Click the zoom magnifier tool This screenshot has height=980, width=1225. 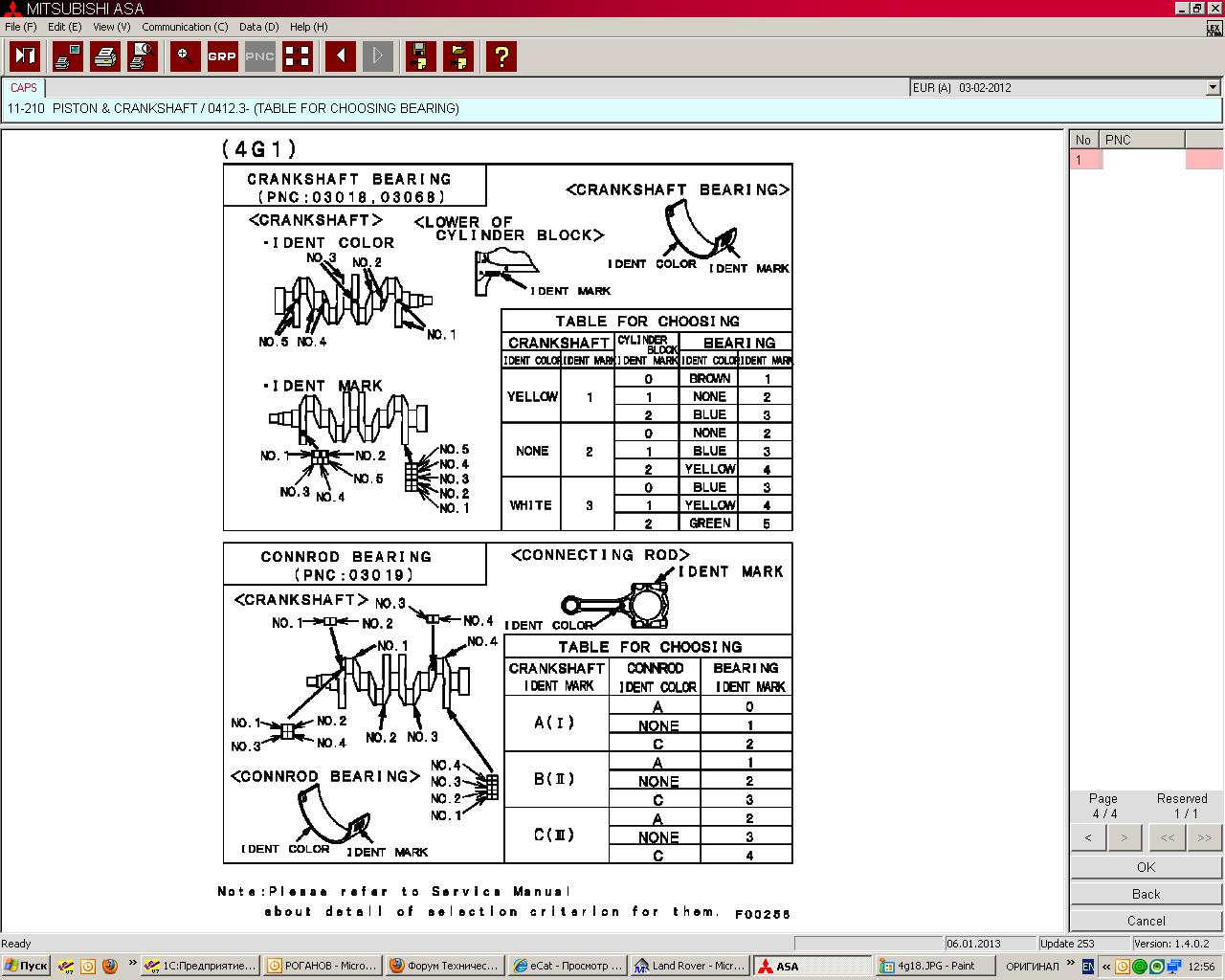(185, 56)
